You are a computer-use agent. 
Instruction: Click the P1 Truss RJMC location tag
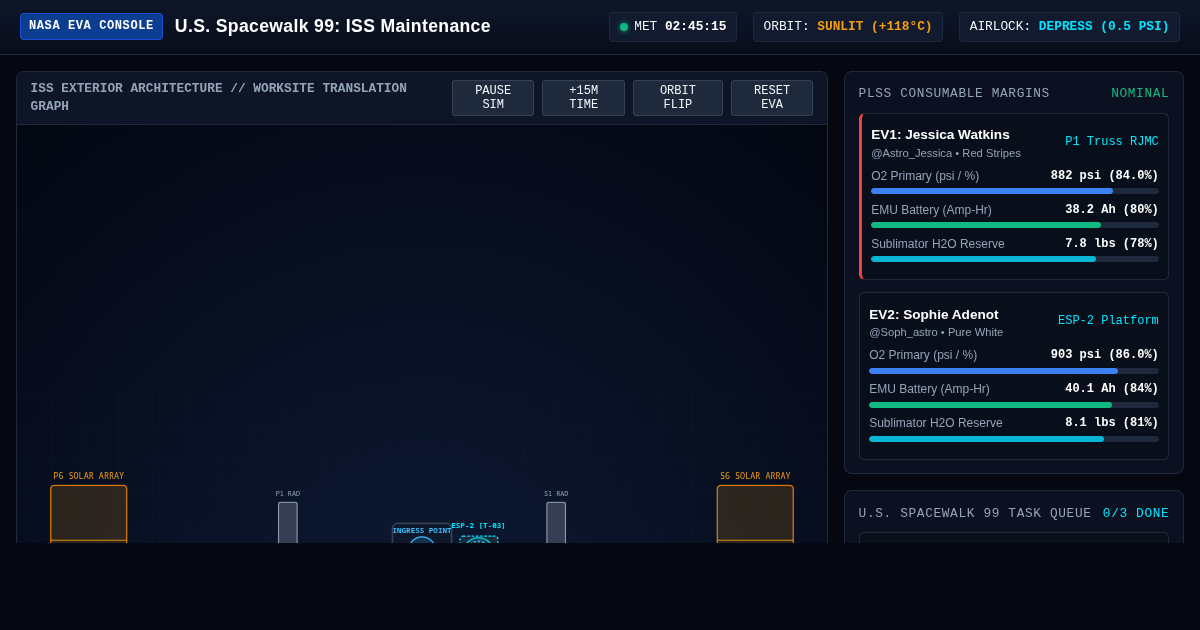pos(1112,142)
